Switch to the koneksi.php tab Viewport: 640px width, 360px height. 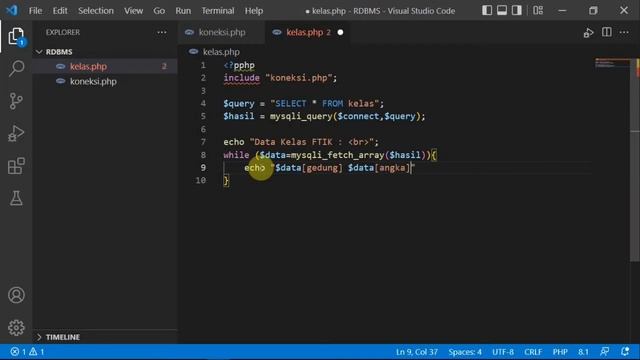[x=222, y=32]
